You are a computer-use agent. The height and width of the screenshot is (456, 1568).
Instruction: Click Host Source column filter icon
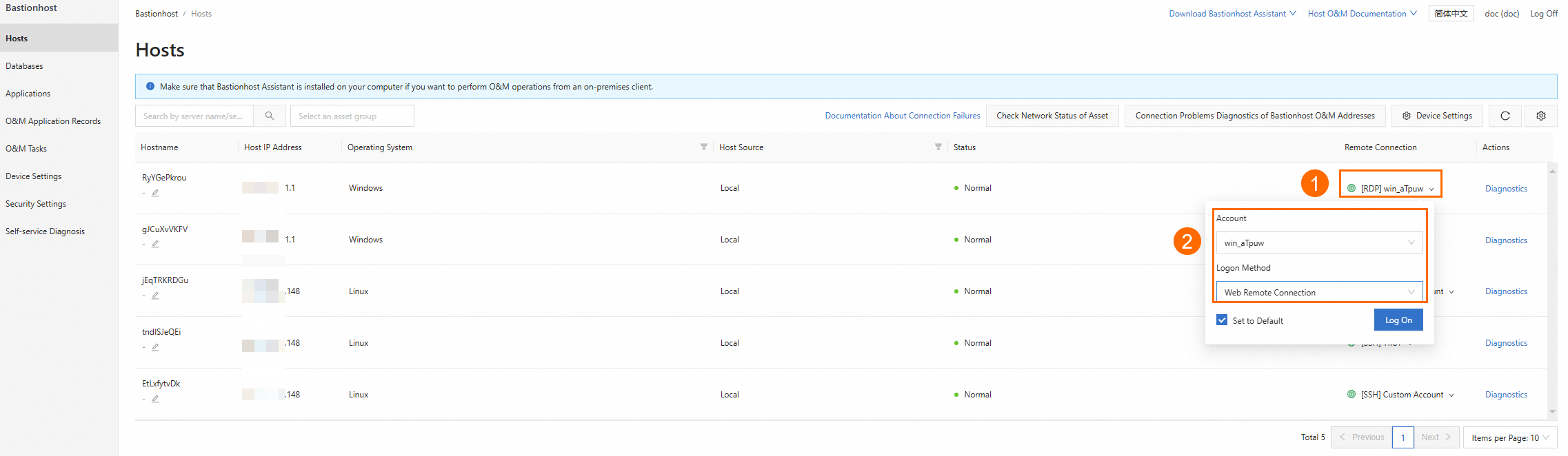point(938,147)
